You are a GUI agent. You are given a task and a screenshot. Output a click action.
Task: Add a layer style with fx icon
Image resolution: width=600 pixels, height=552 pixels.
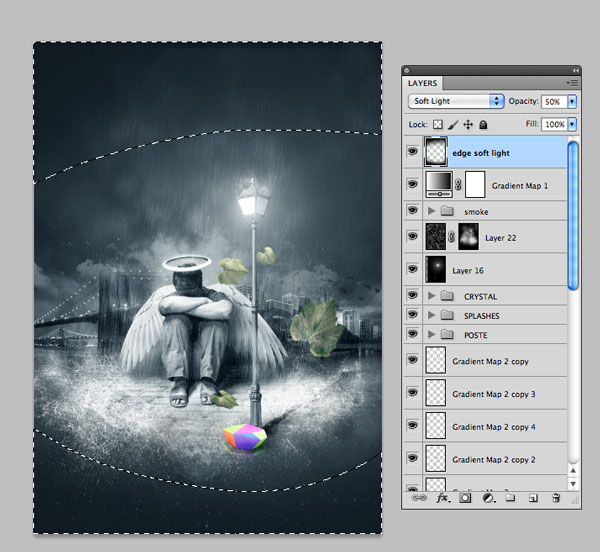point(443,497)
